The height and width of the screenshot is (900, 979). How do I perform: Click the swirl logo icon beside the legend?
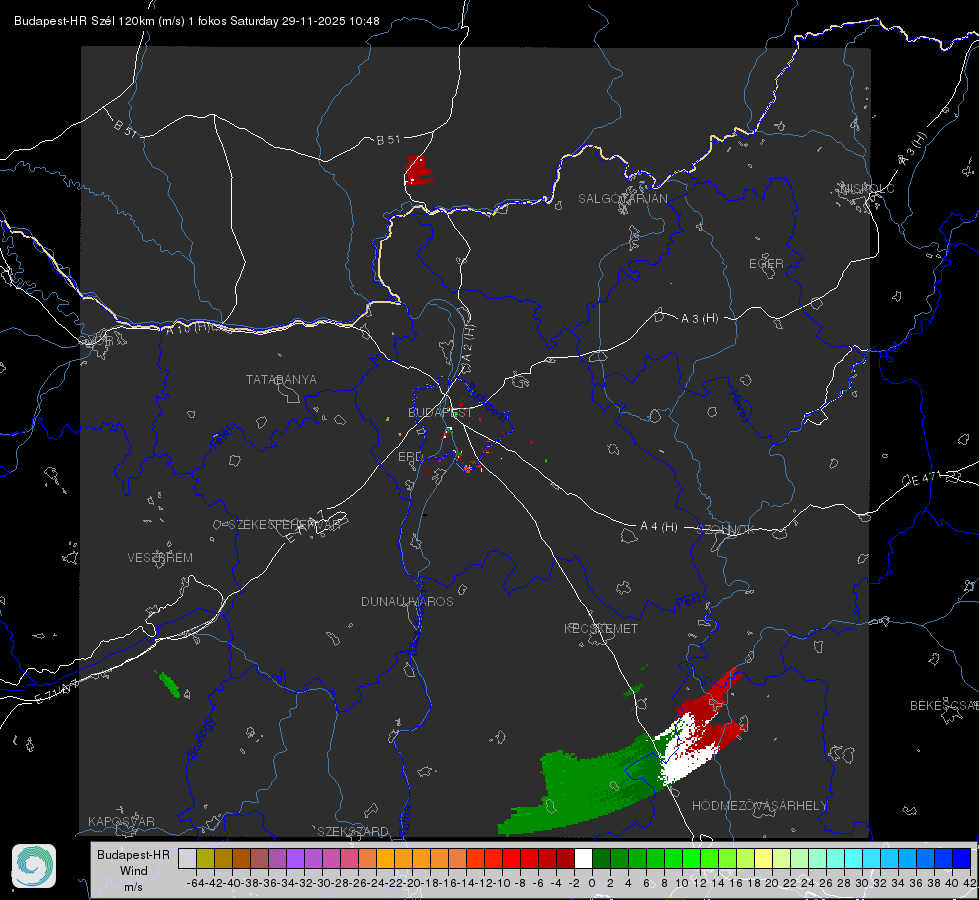point(34,866)
